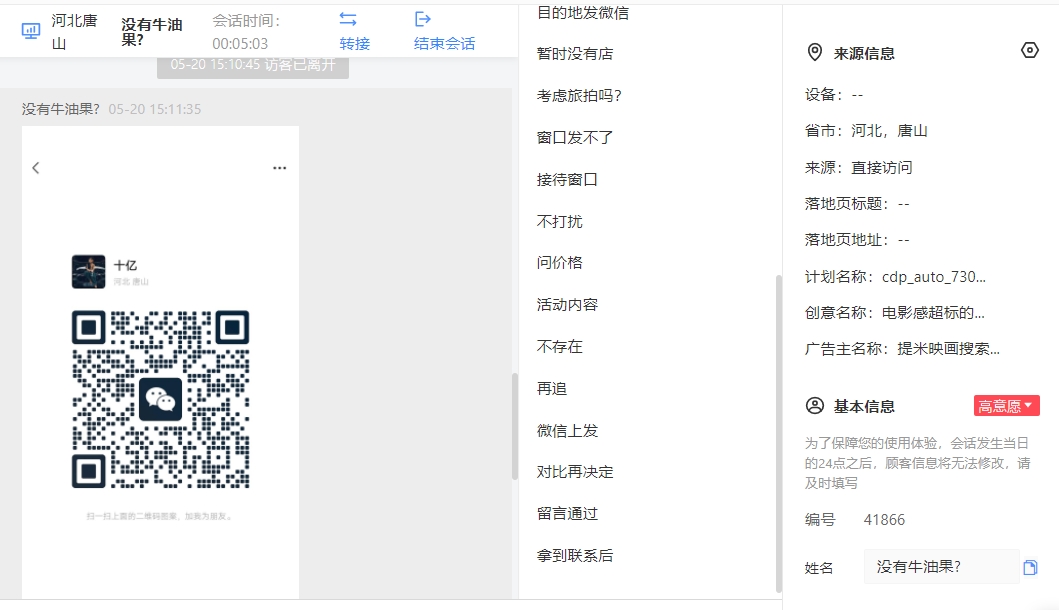
Task: Click the 省市 河北,唐山 row
Action: tap(866, 131)
